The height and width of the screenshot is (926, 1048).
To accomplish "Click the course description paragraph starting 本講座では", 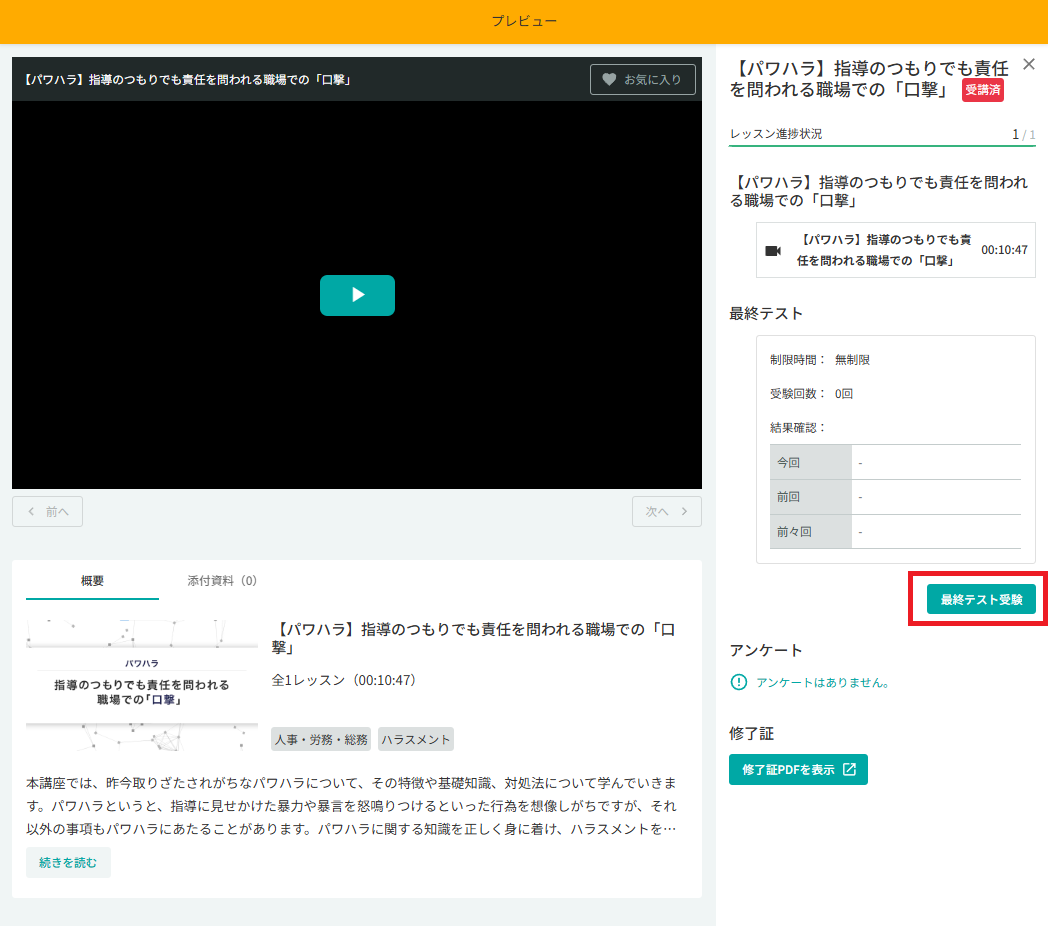I will pos(352,806).
